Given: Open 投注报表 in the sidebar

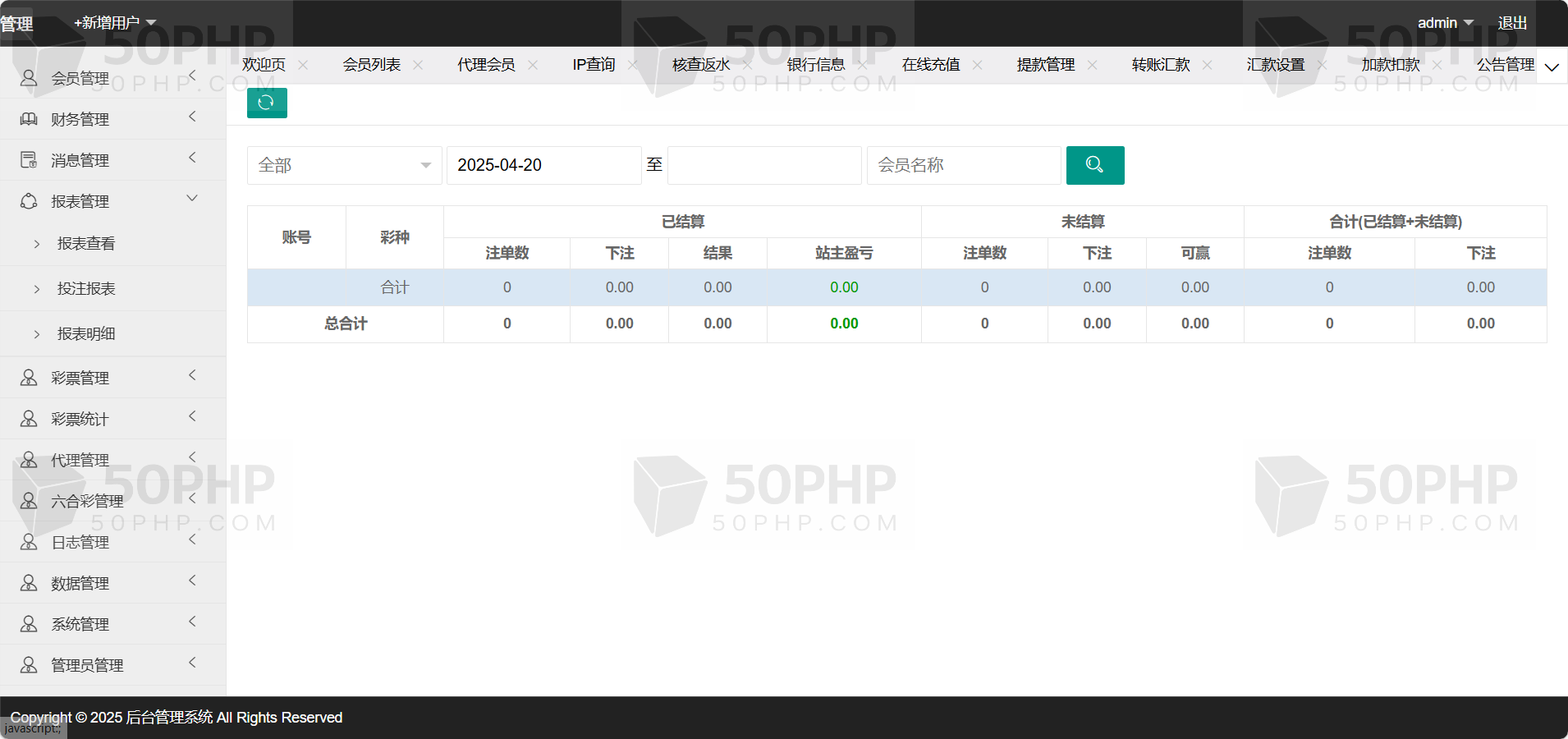Looking at the screenshot, I should [86, 289].
